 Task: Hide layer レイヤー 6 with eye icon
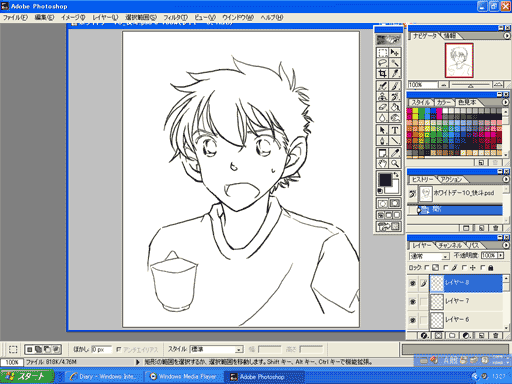coord(413,320)
